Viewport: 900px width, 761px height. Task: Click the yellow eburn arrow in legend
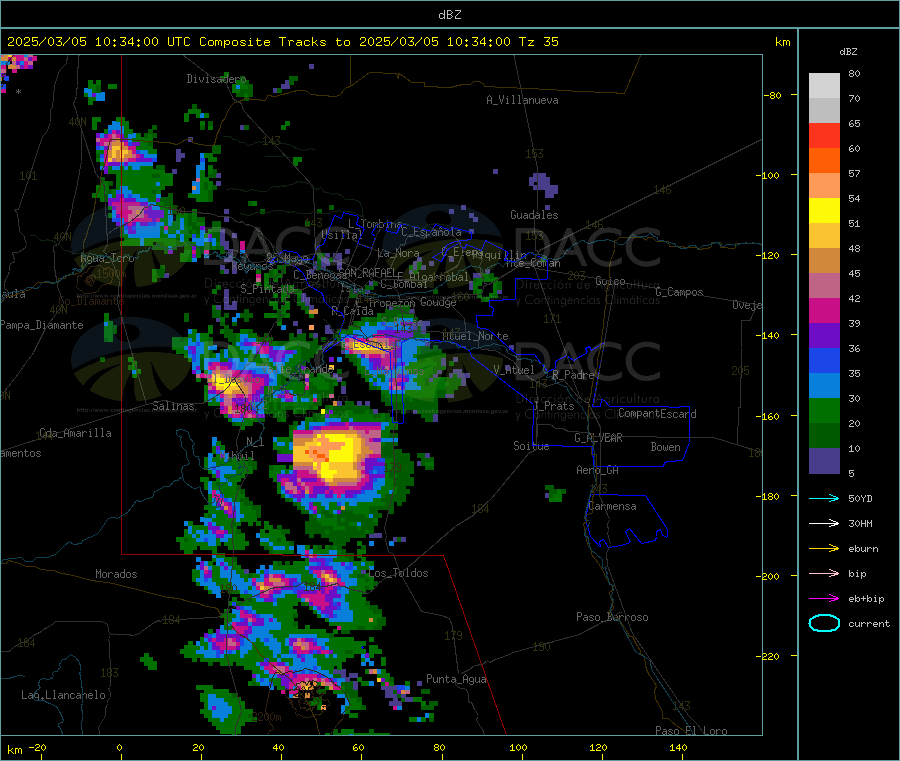pos(824,549)
